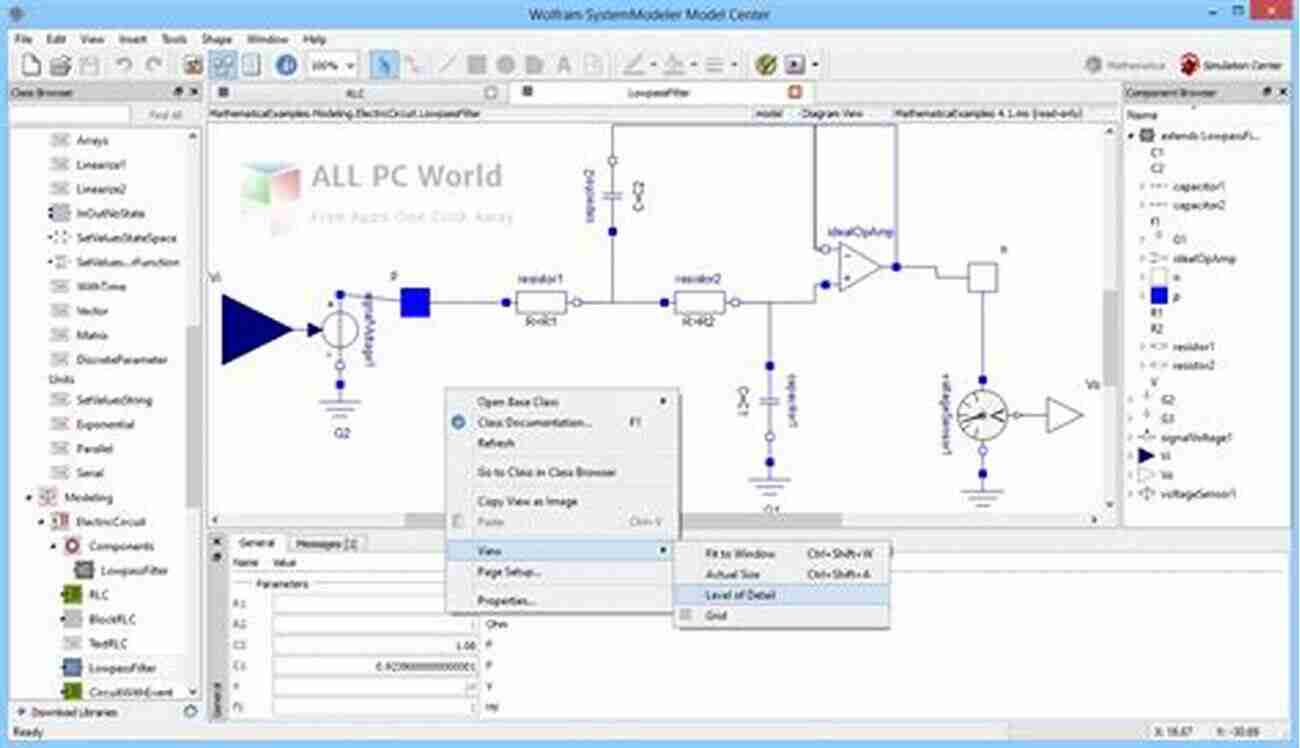Toggle the Grid checkbox in View submenu

point(686,616)
